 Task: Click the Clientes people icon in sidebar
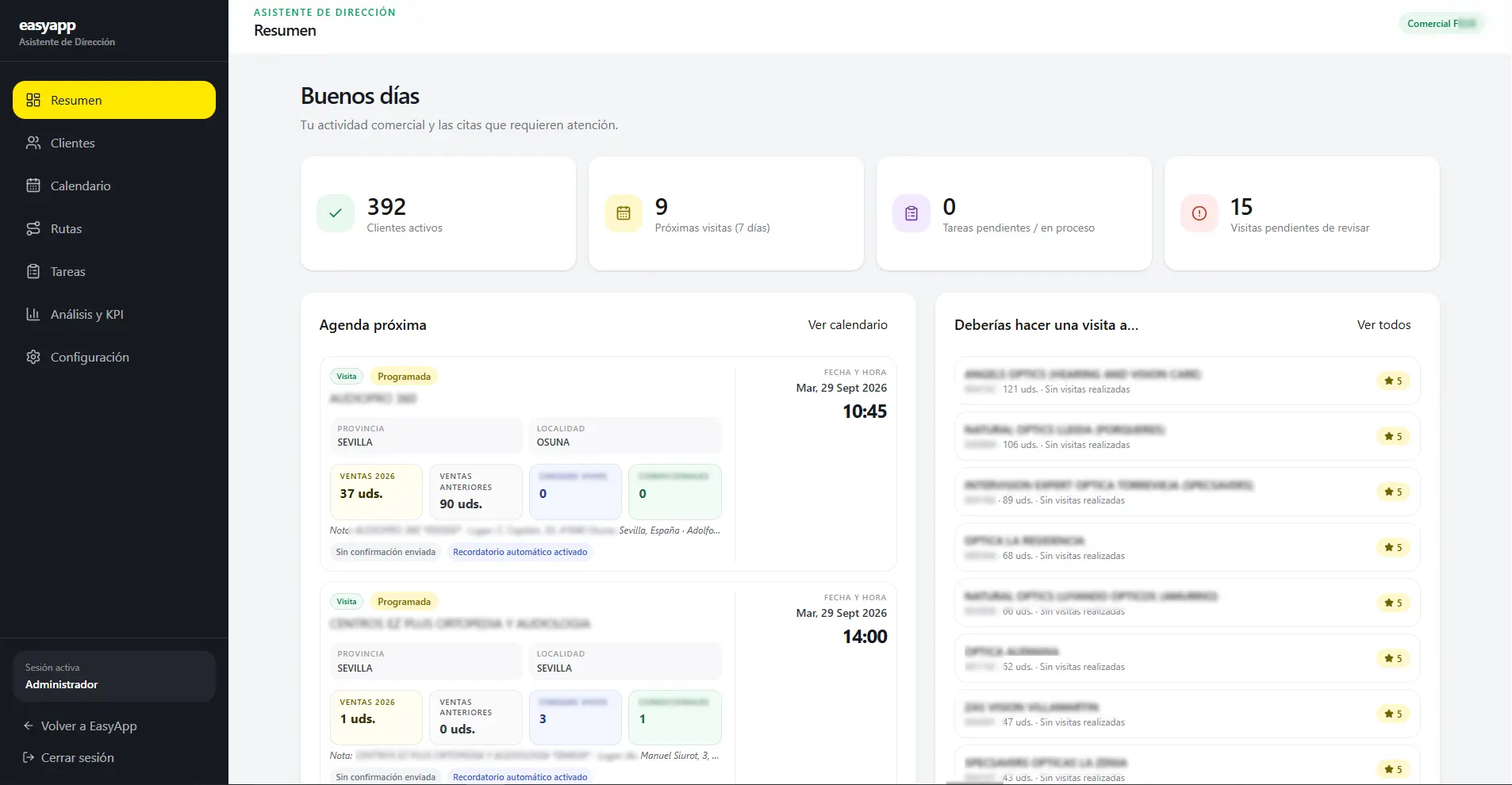click(x=33, y=143)
